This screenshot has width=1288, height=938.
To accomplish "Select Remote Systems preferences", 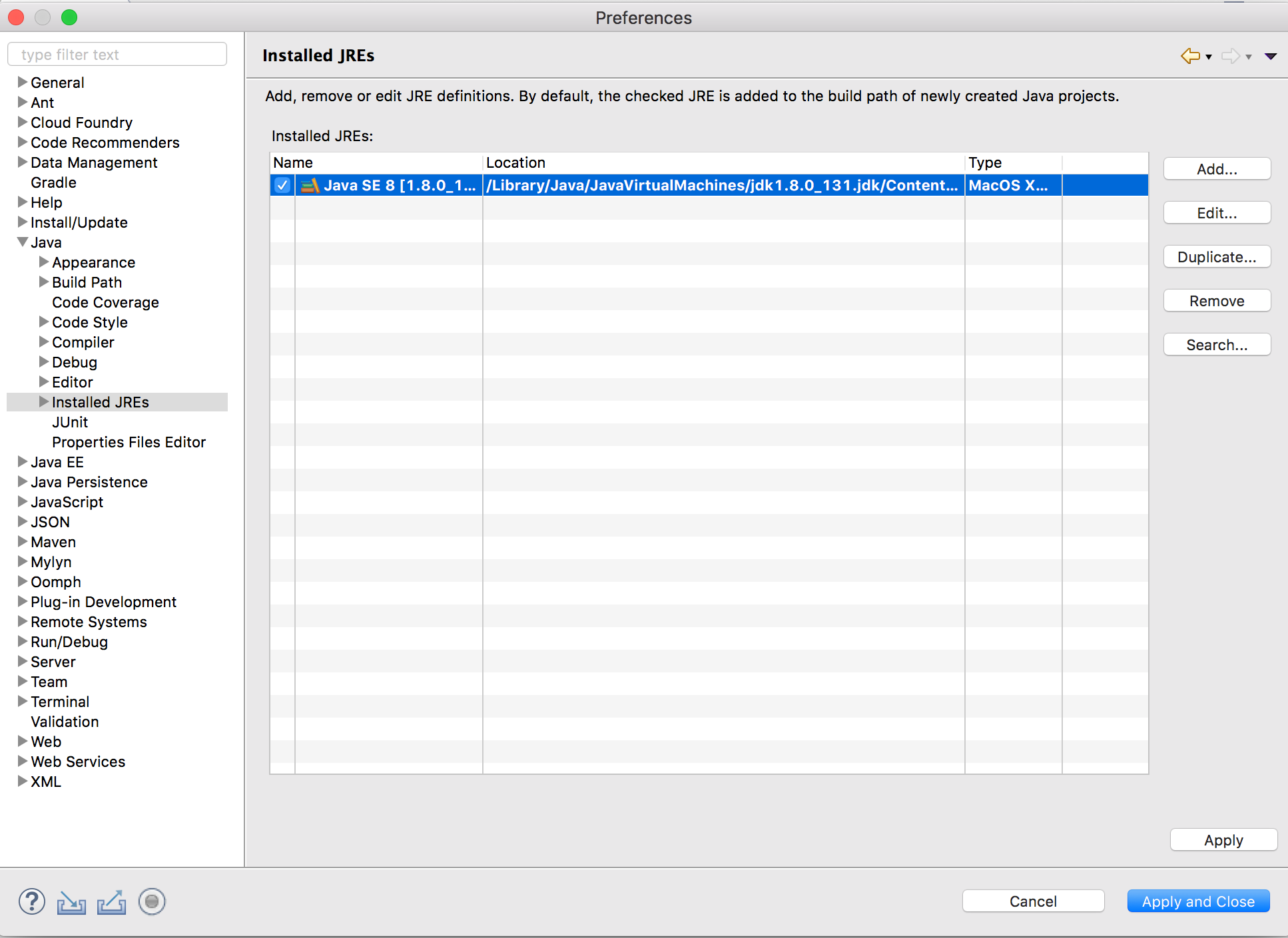I will click(x=89, y=622).
